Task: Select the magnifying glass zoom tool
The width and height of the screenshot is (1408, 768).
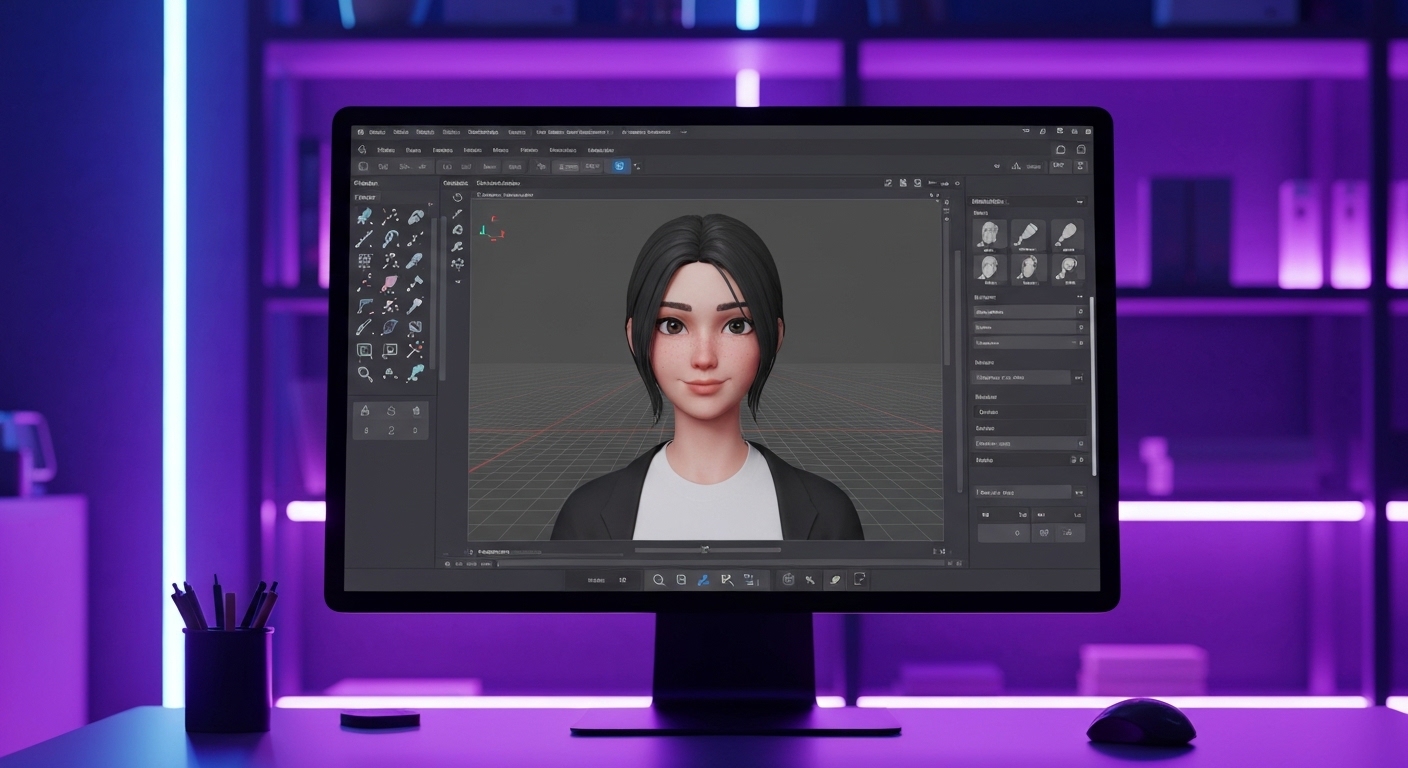Action: coord(366,371)
